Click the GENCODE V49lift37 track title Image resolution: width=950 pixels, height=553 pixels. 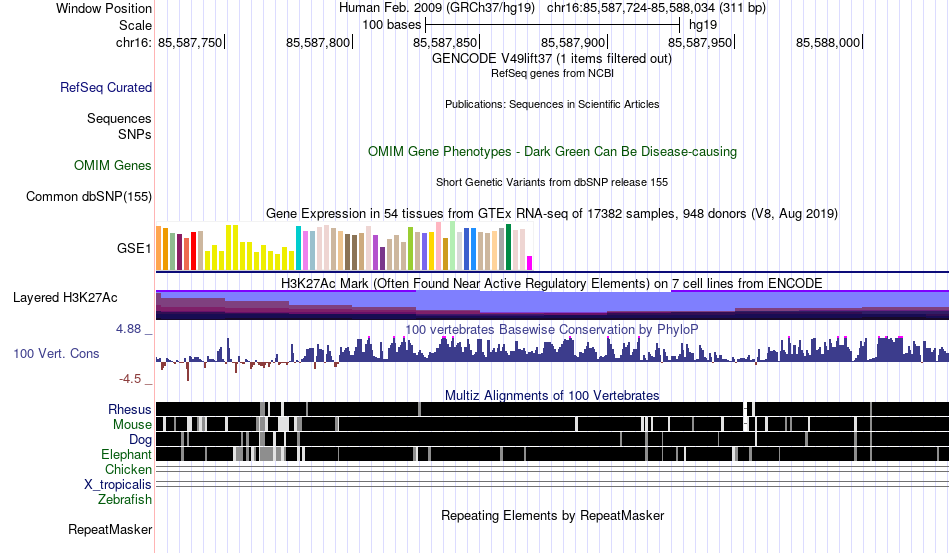[x=552, y=59]
